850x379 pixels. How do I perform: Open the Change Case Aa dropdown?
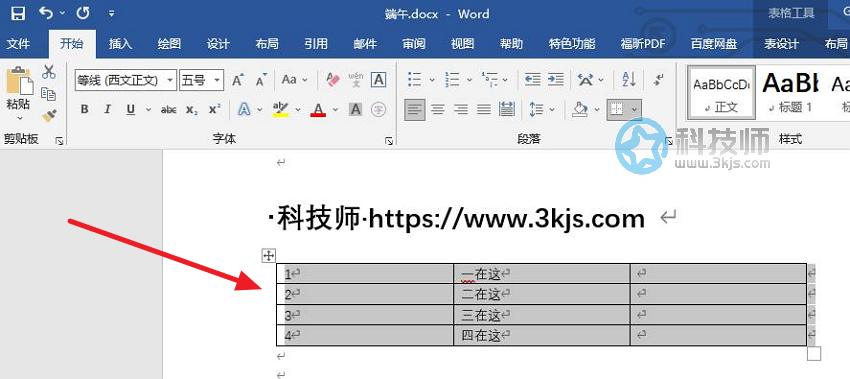pyautogui.click(x=294, y=80)
